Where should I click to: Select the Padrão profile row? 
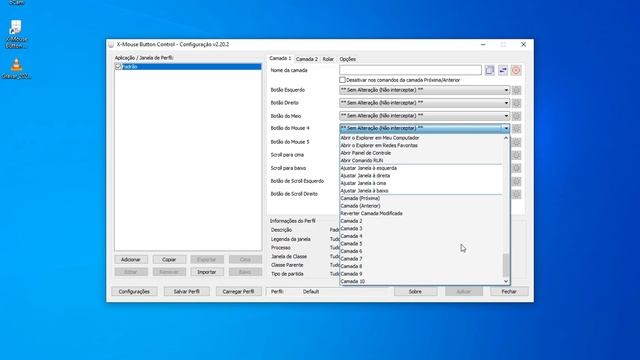188,67
